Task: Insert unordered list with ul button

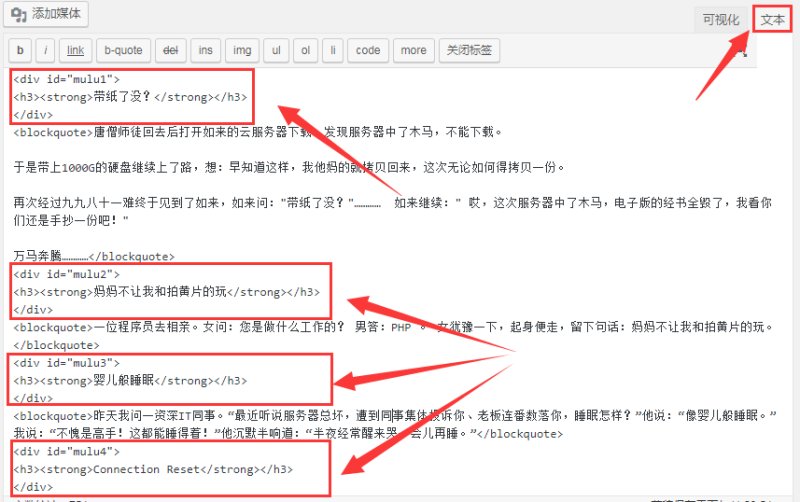Action: point(276,50)
